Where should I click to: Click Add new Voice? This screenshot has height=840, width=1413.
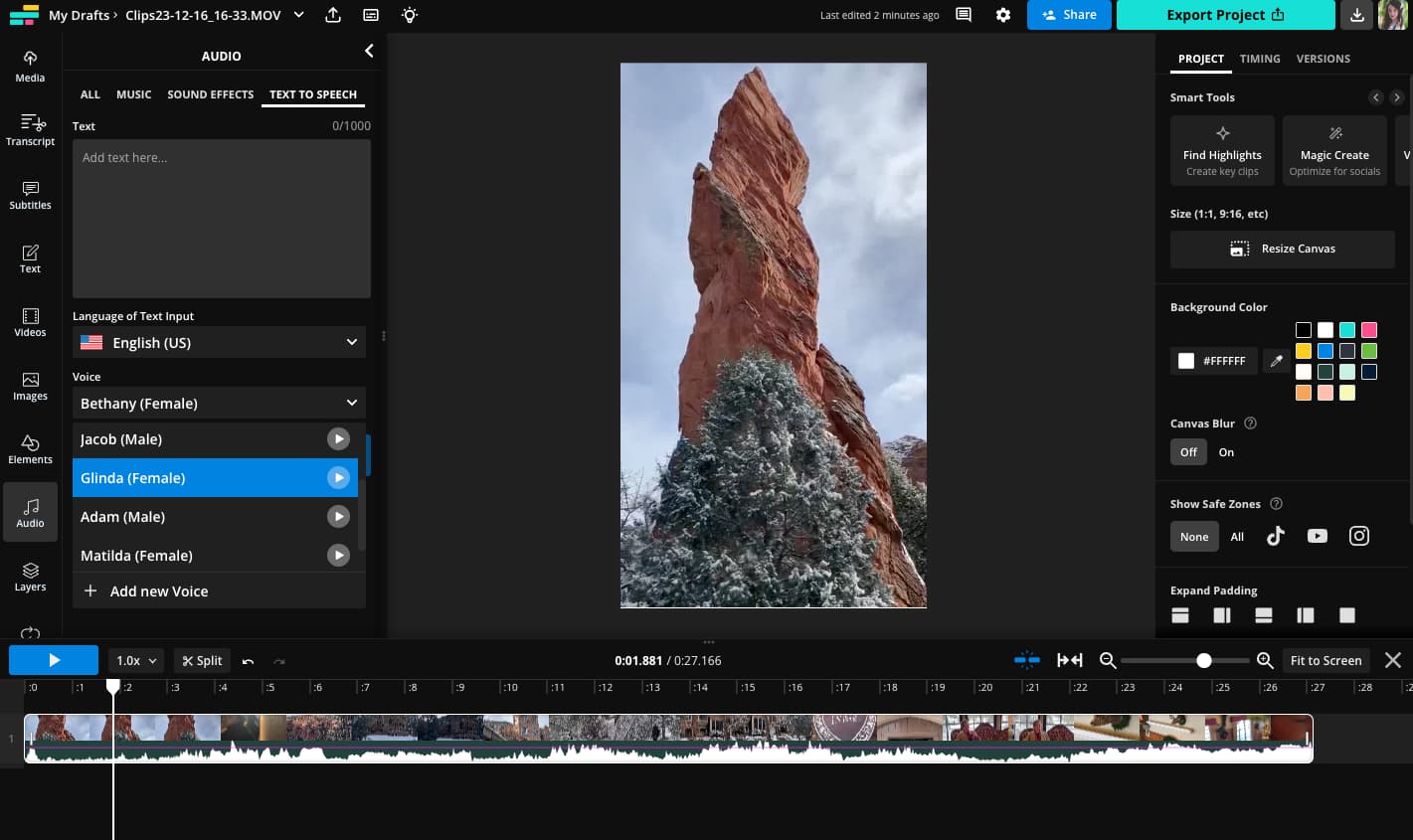(x=219, y=590)
